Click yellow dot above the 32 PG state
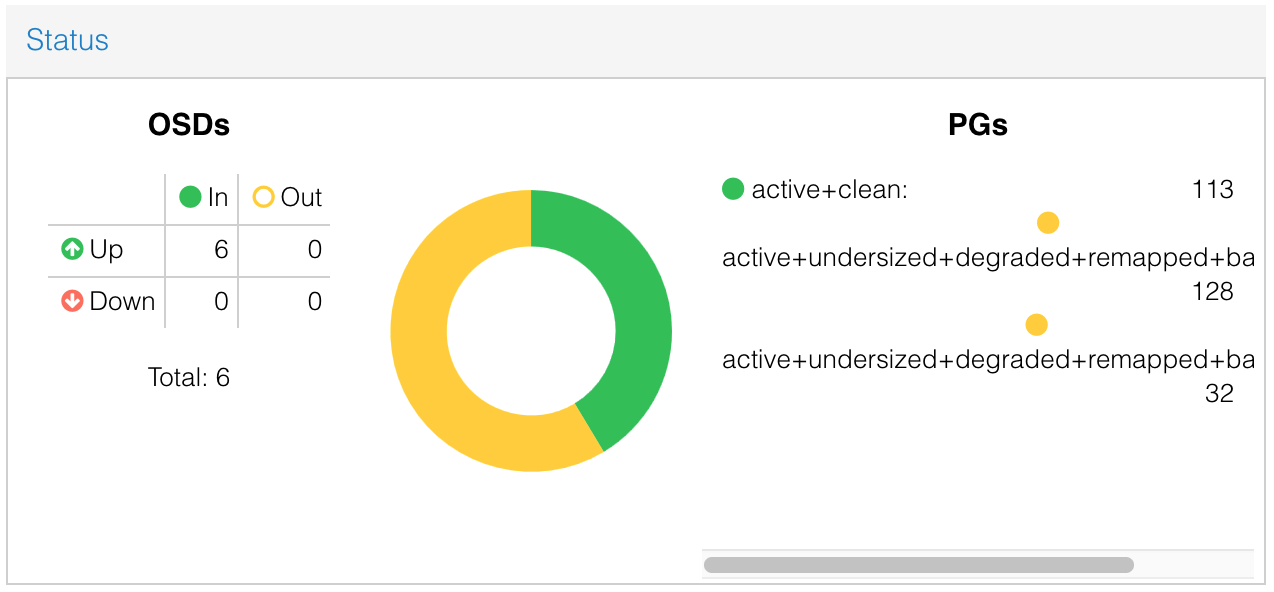Screen dimensions: 1274x592 tap(1037, 324)
